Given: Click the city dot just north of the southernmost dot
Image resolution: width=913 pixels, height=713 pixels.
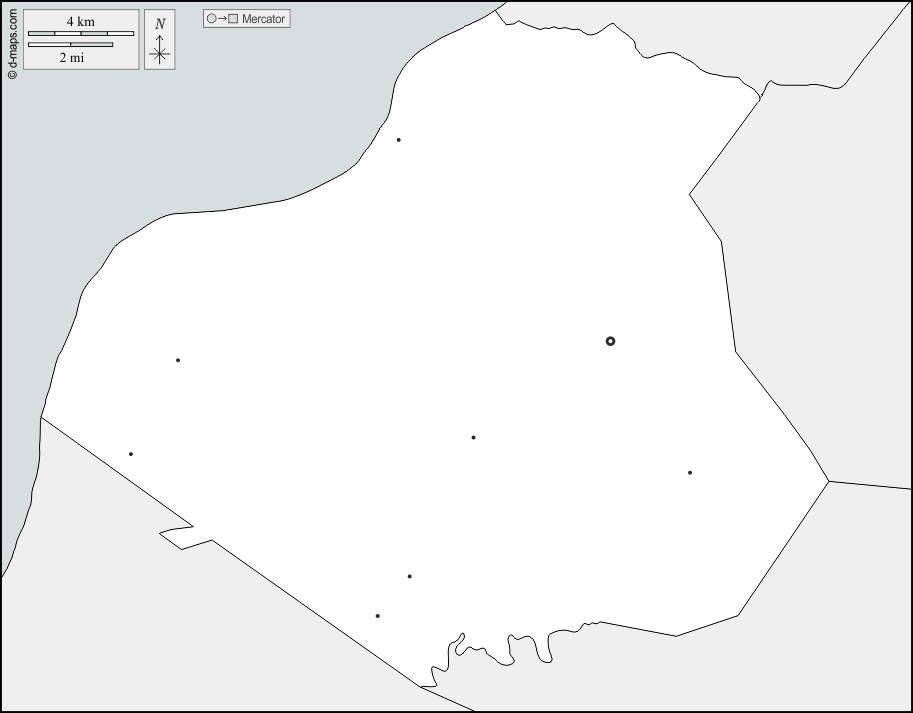Looking at the screenshot, I should coord(409,576).
